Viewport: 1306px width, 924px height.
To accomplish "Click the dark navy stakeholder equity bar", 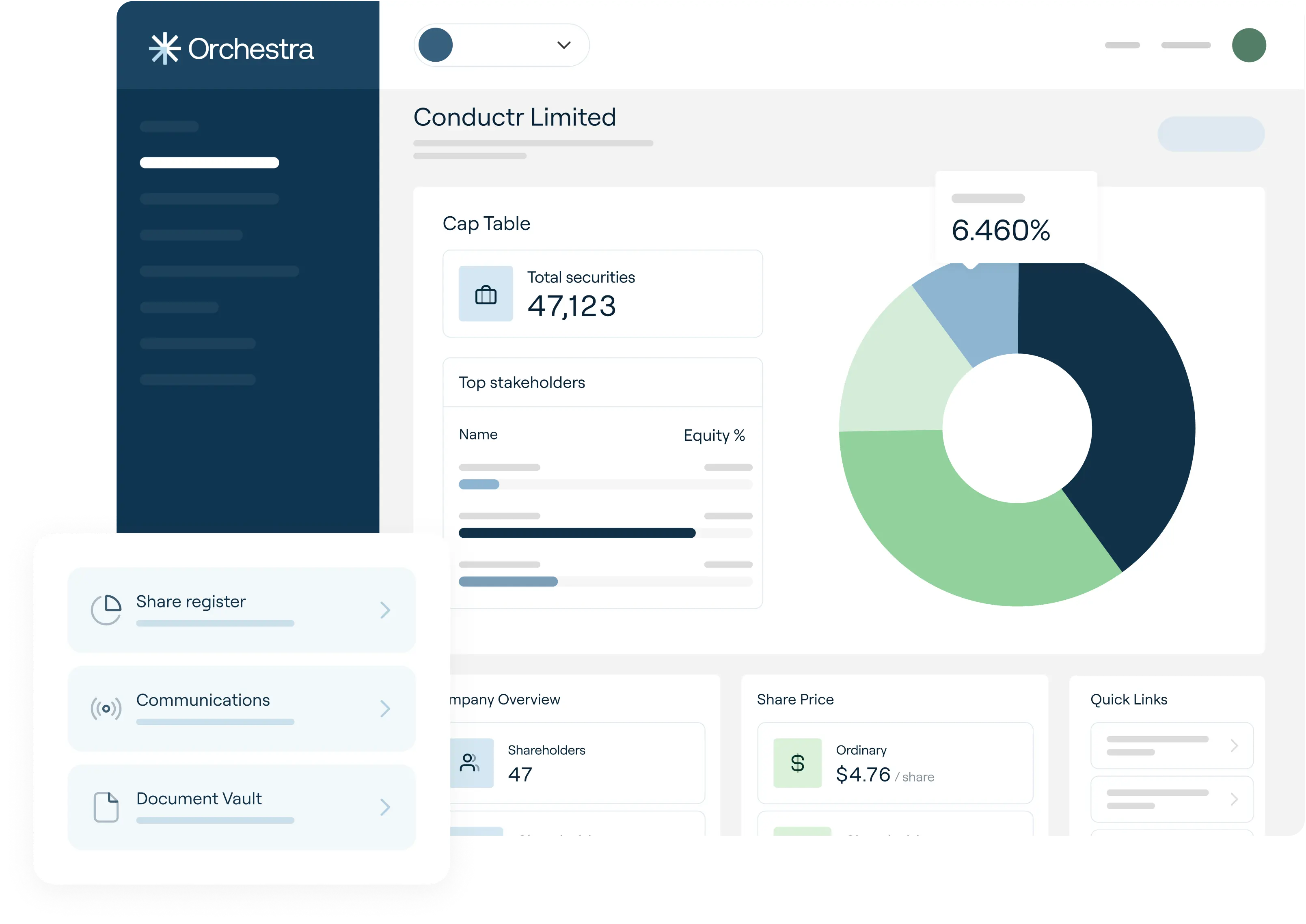I will click(576, 533).
